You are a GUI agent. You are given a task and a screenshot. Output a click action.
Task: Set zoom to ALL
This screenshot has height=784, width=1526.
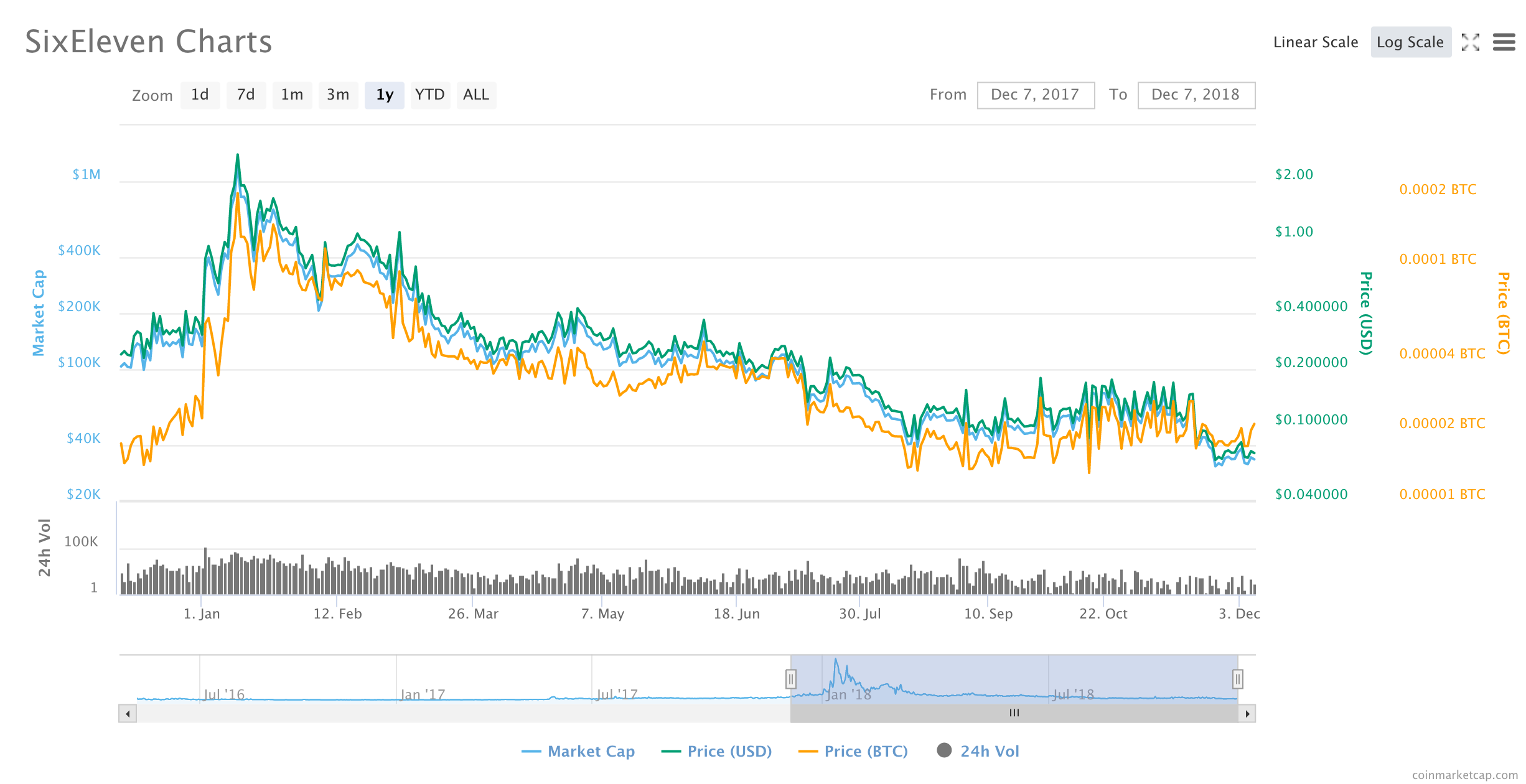click(x=476, y=95)
